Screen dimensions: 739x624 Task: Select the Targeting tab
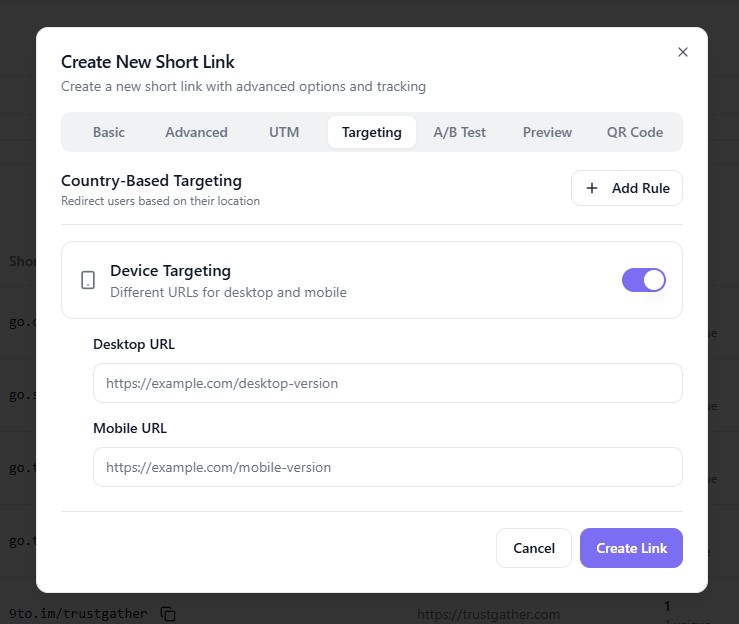[x=371, y=132]
